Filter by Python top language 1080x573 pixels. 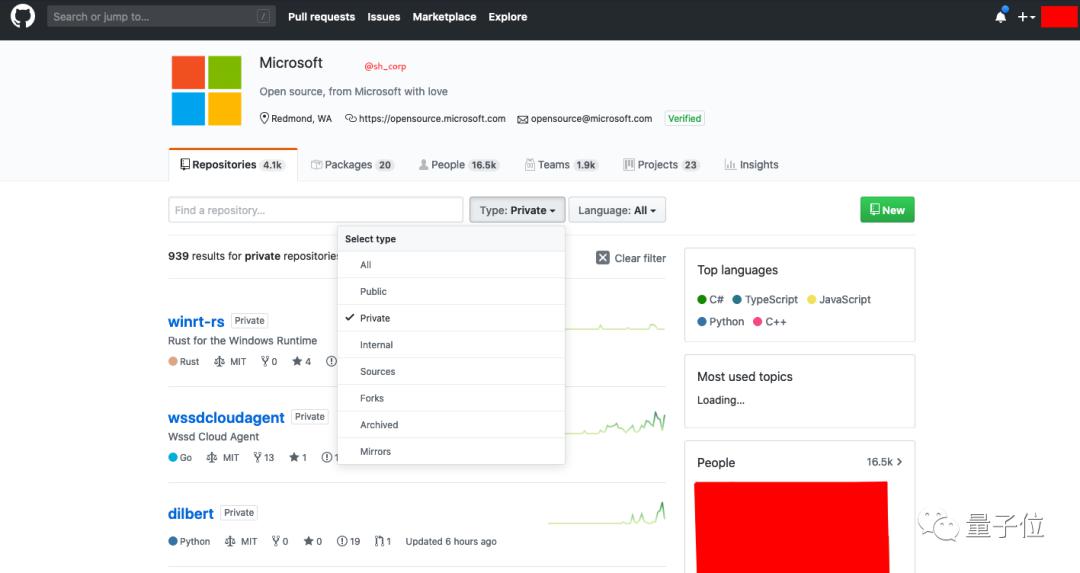point(720,322)
